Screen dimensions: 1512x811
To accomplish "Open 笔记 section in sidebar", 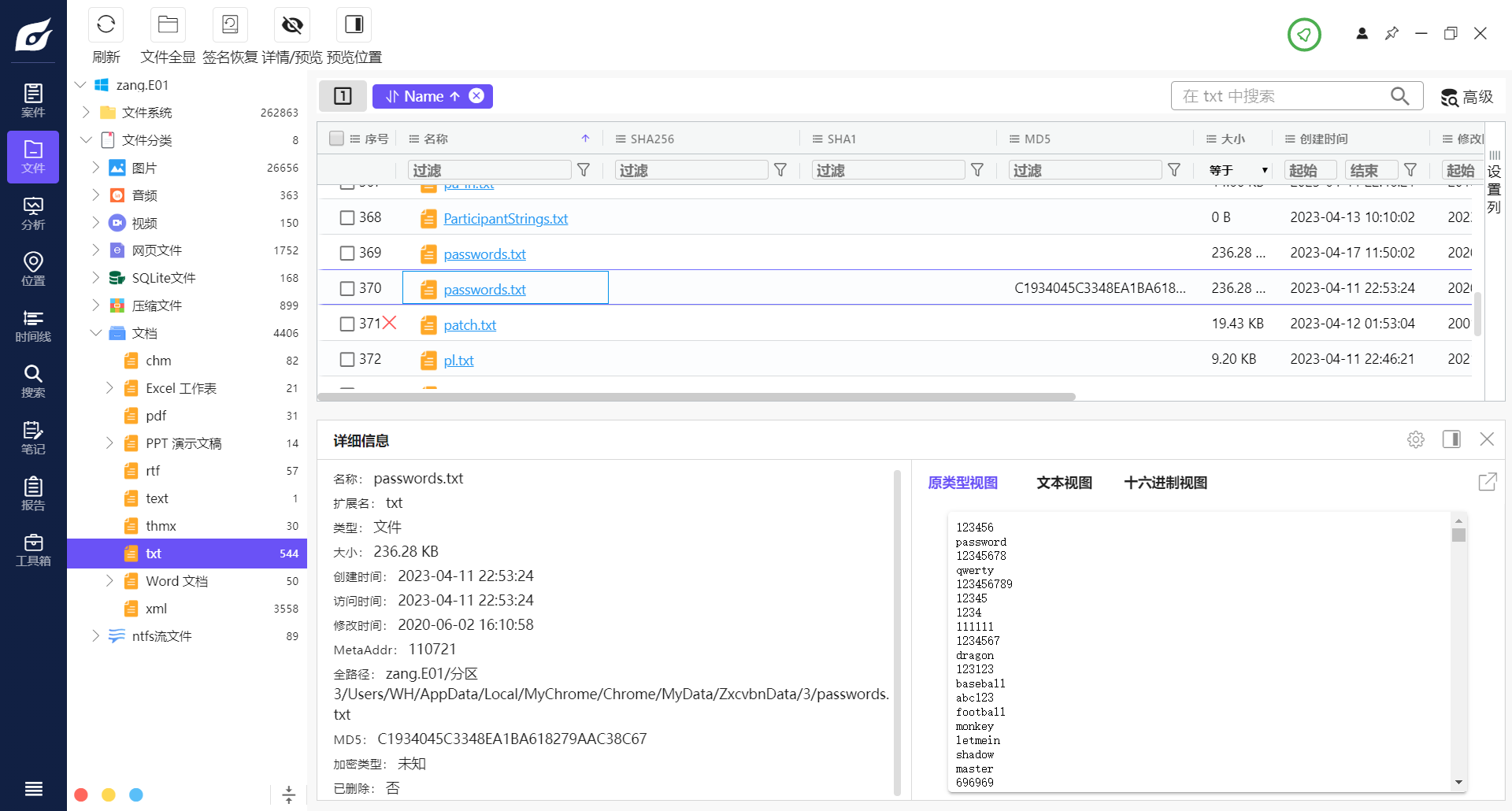I will coord(33,438).
